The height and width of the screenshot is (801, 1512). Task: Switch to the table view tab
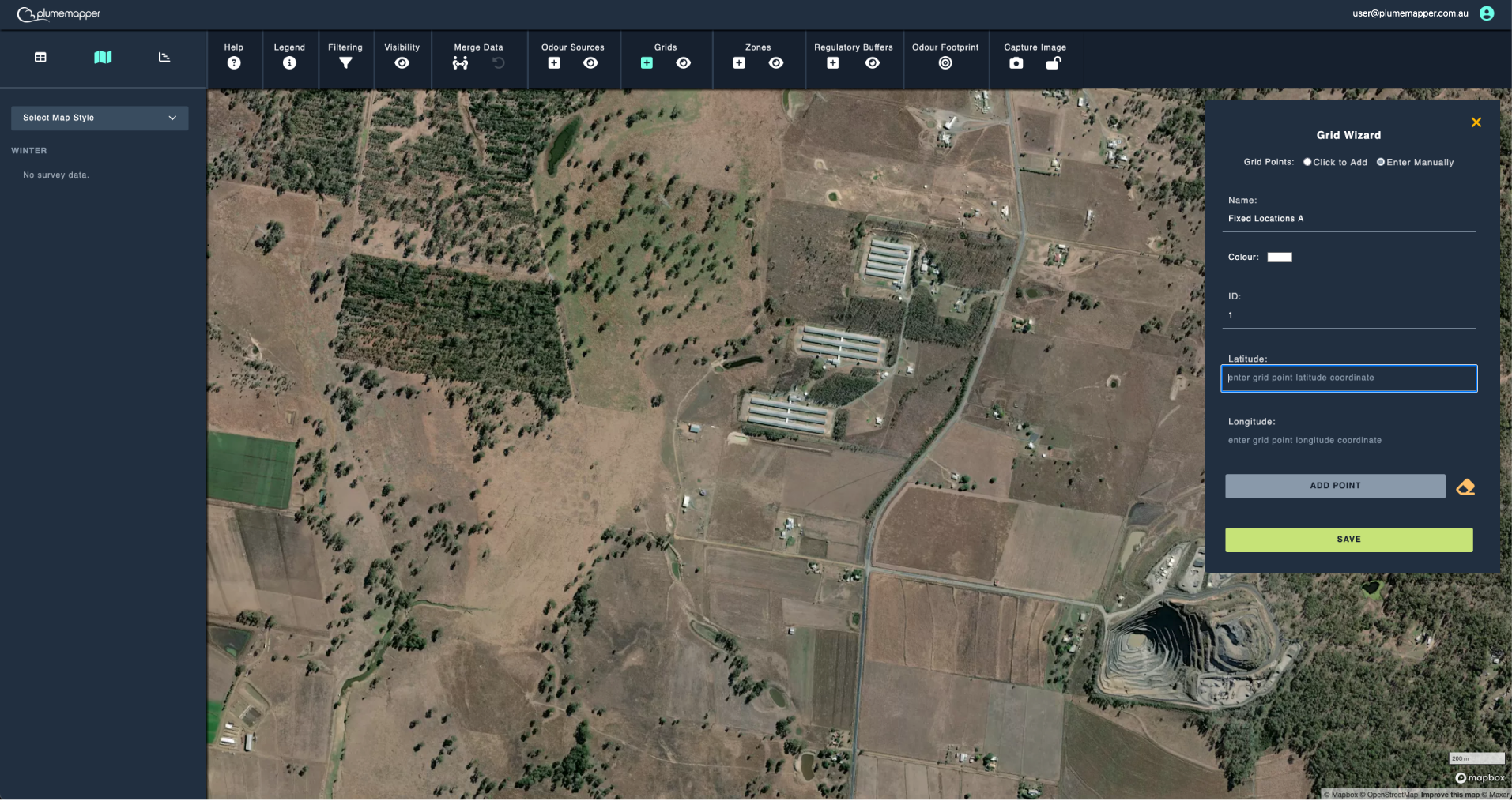point(40,57)
